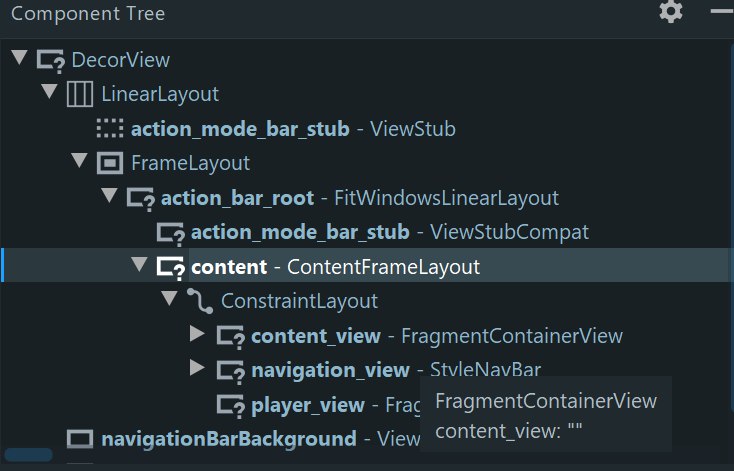Image resolution: width=734 pixels, height=471 pixels.
Task: Click the LinearLayout columns icon
Action: pos(80,94)
